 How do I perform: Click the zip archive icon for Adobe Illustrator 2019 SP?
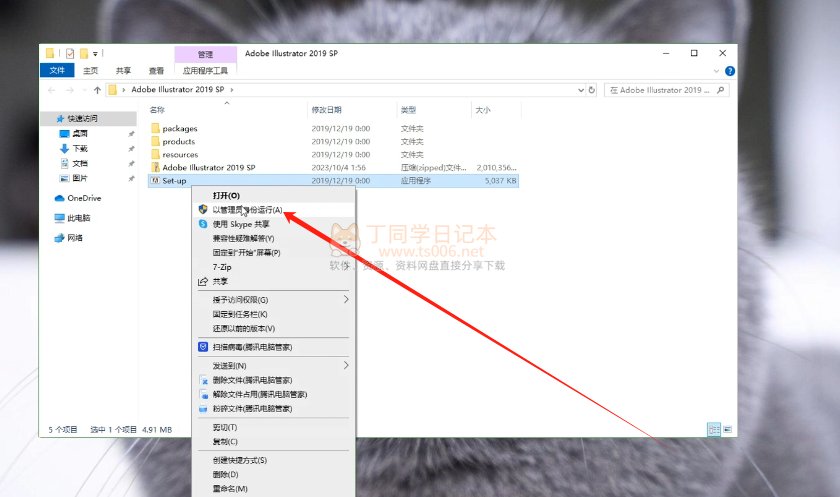pyautogui.click(x=155, y=167)
